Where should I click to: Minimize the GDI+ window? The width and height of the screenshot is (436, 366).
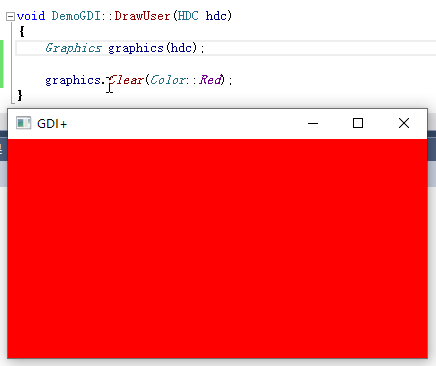[x=313, y=123]
